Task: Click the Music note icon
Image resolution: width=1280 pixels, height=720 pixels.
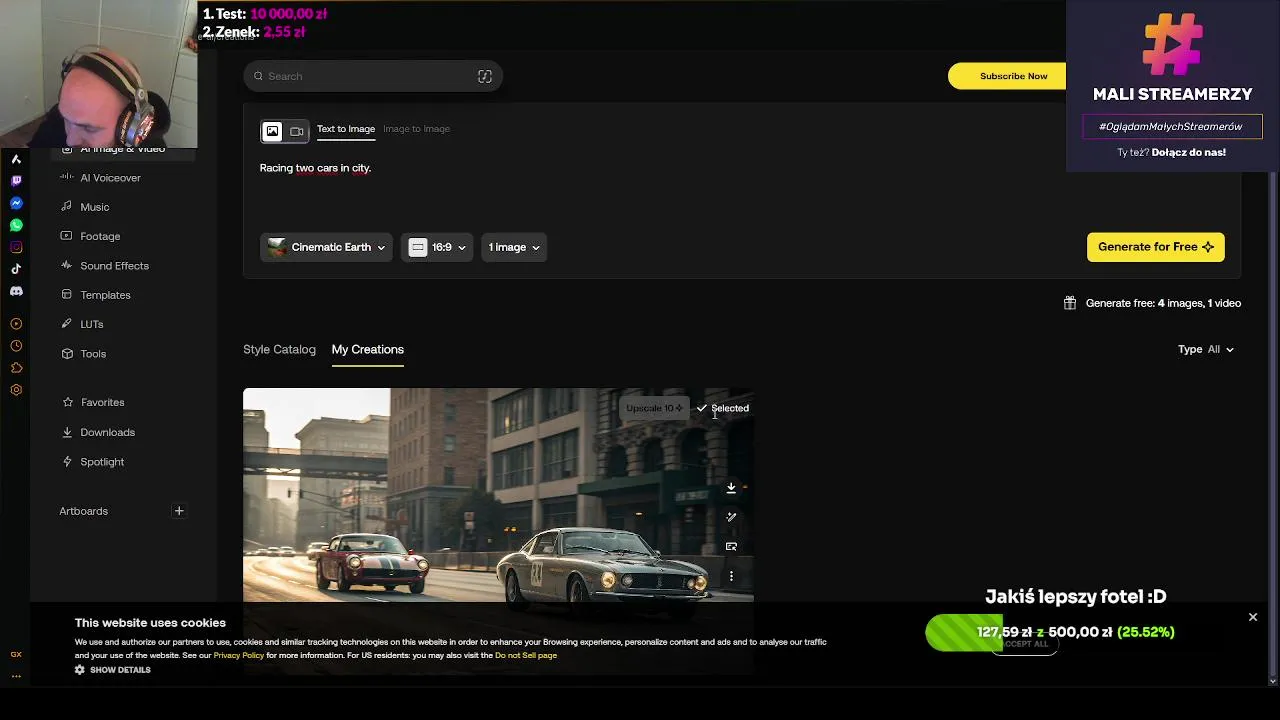Action: (x=67, y=207)
